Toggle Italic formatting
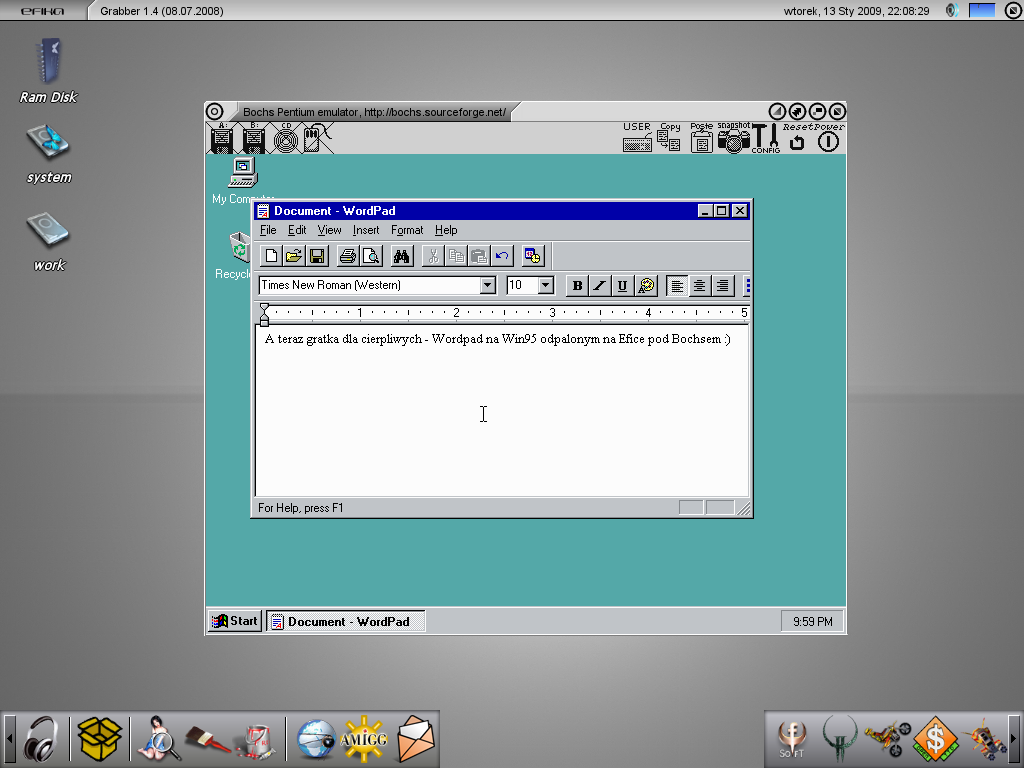 600,285
